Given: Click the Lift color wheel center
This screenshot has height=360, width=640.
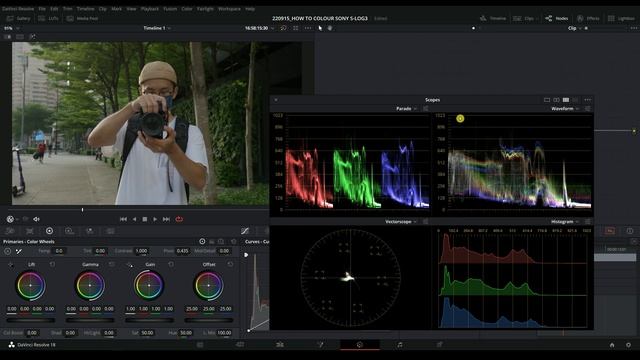Looking at the screenshot, I should pyautogui.click(x=31, y=285).
